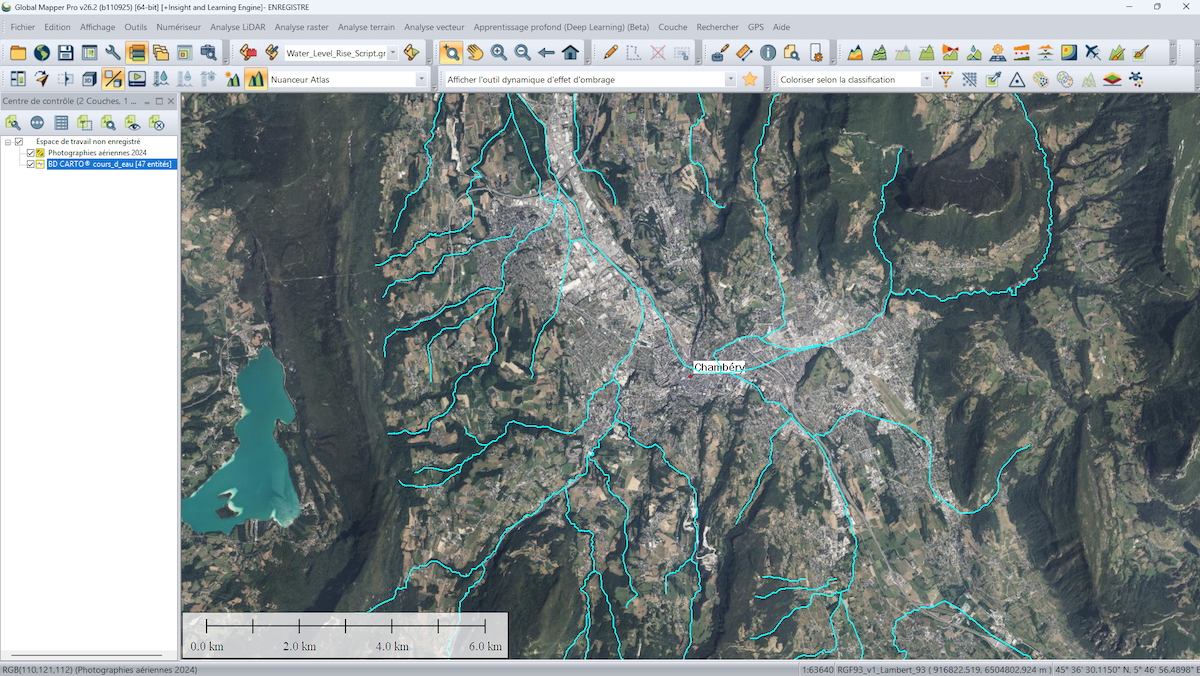Toggle the BD CARTO cours_d_eau layer checkbox

click(31, 164)
